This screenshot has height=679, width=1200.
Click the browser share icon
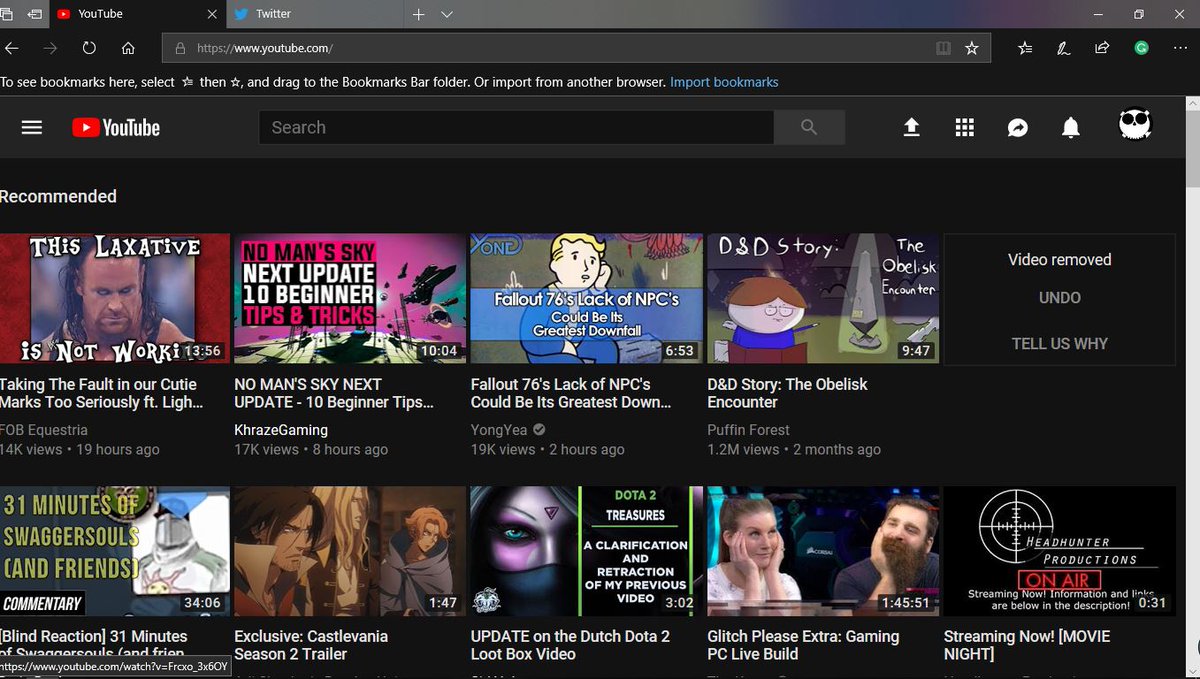[1102, 47]
